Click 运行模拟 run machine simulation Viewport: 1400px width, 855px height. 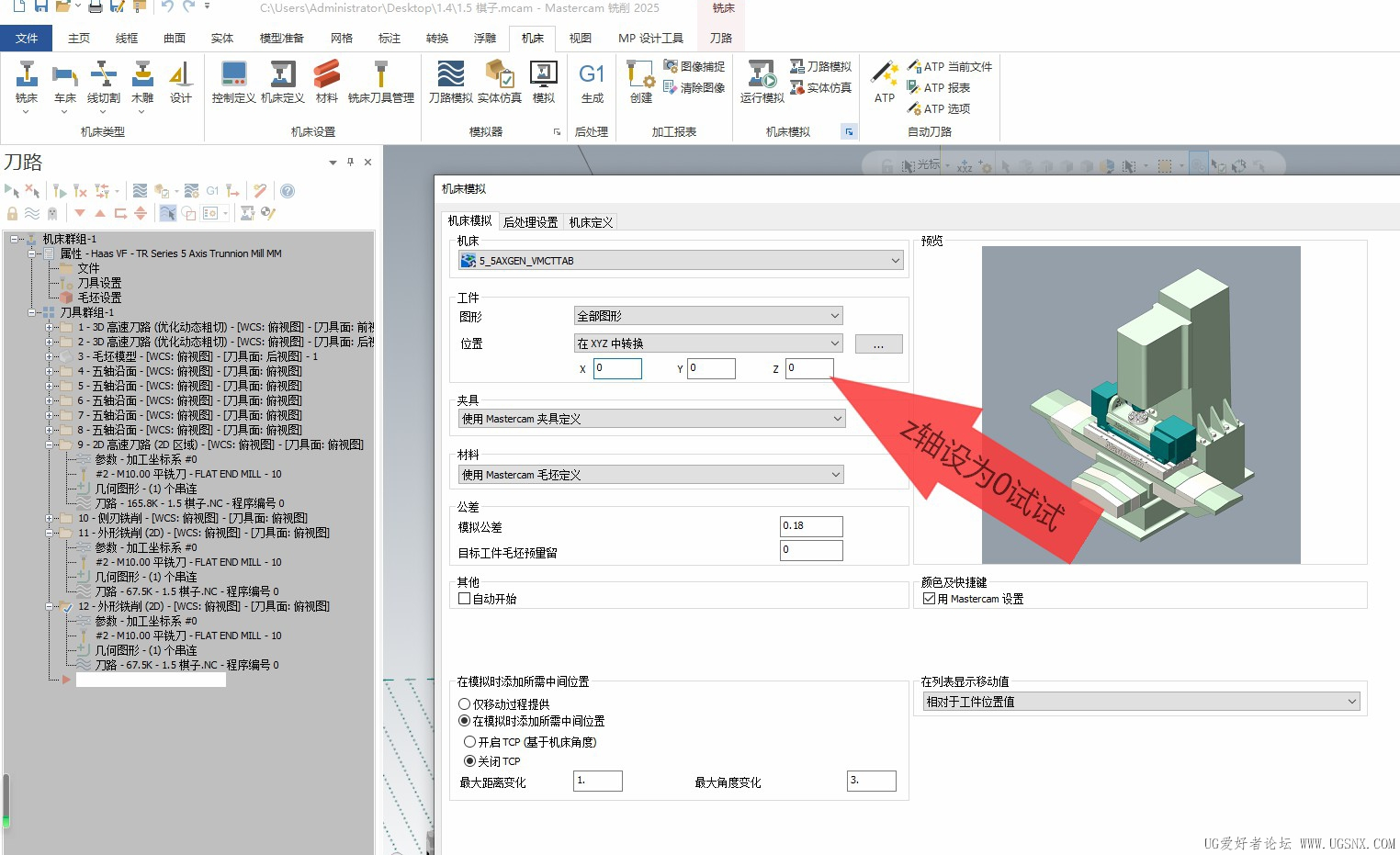point(762,83)
